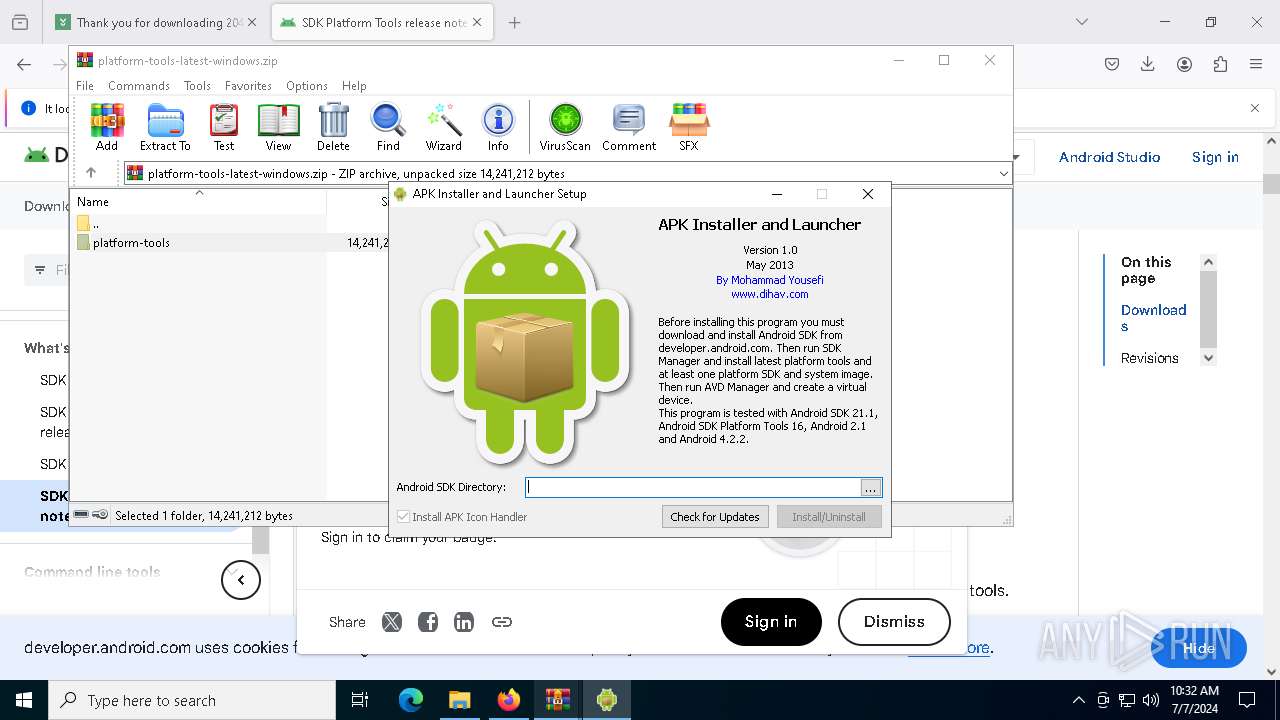
Task: Launch the Wizard tool
Action: [x=443, y=127]
